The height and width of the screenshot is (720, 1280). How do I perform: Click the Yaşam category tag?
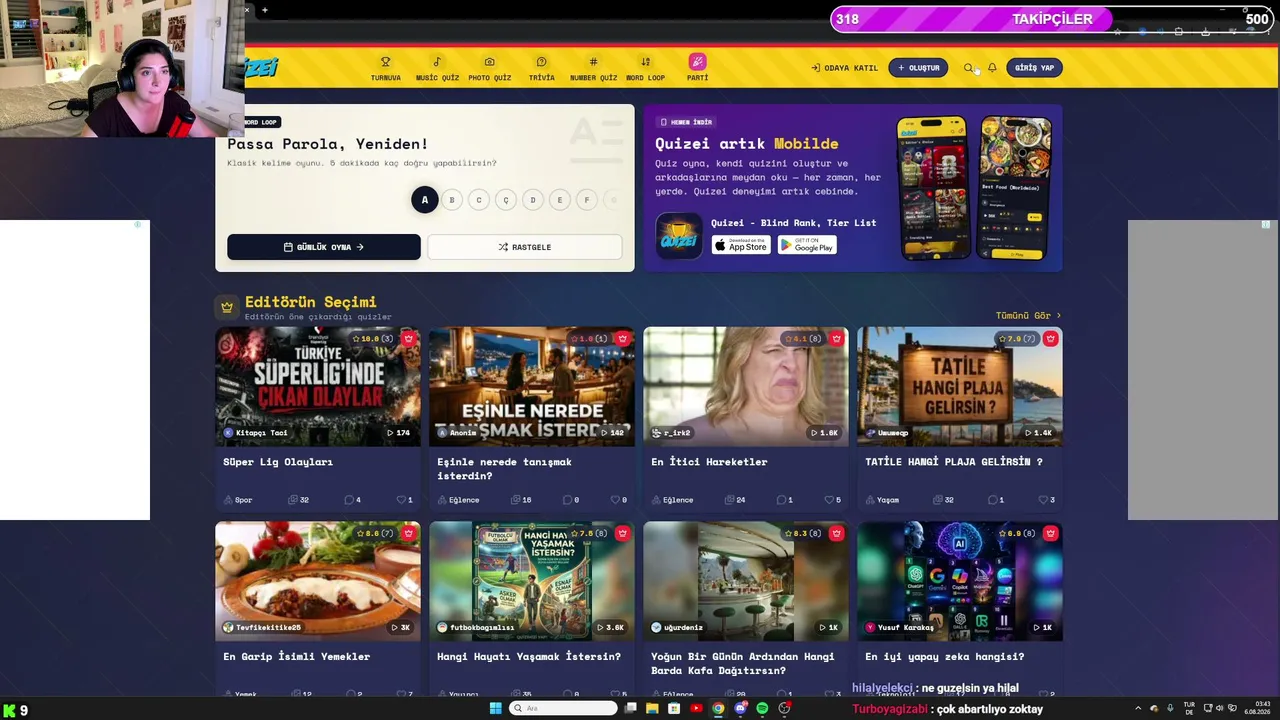(x=883, y=500)
